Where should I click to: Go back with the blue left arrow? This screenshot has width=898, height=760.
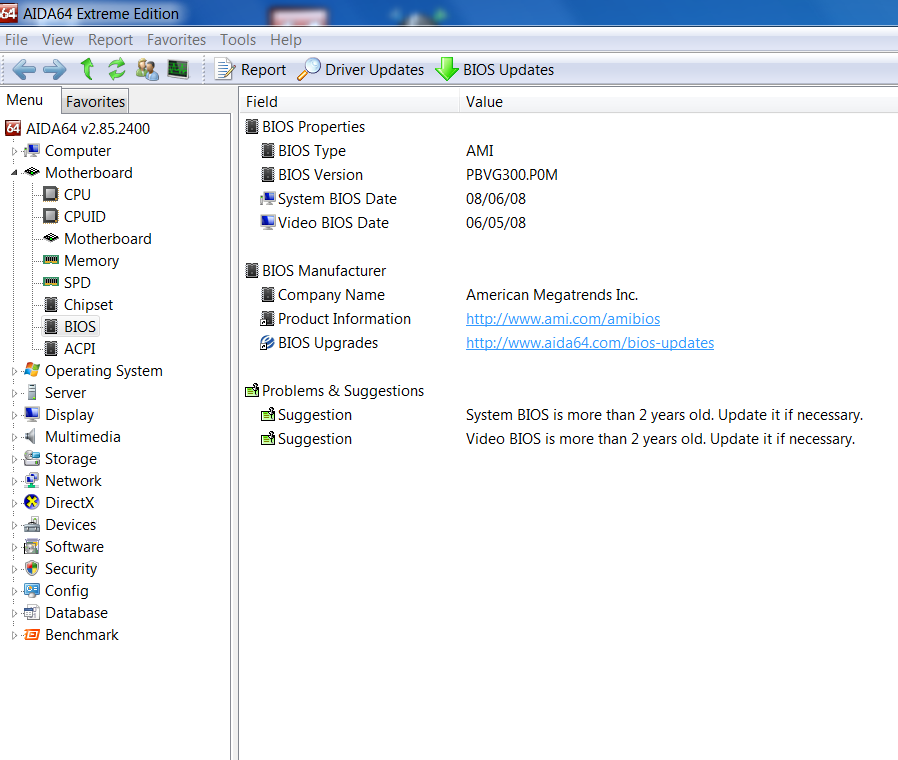click(x=24, y=70)
